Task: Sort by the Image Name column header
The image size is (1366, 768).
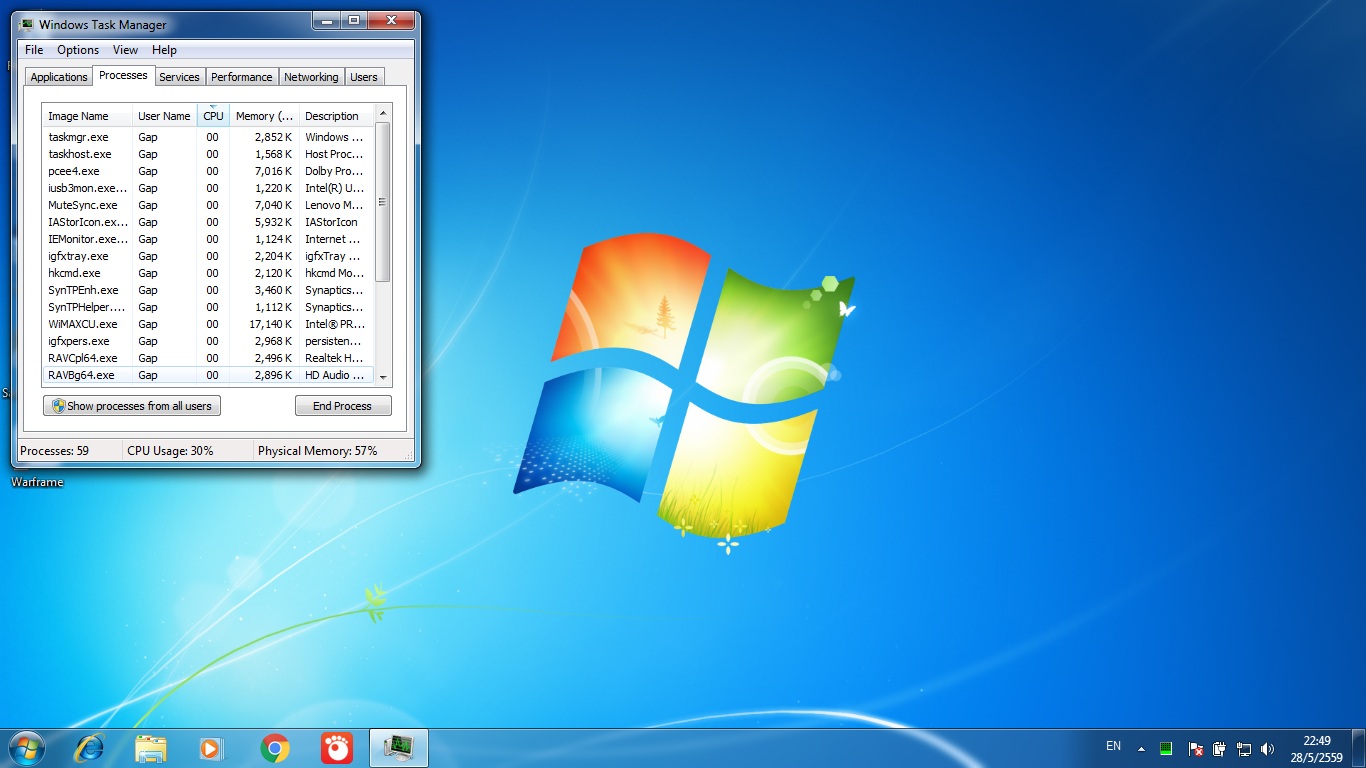Action: pos(87,116)
